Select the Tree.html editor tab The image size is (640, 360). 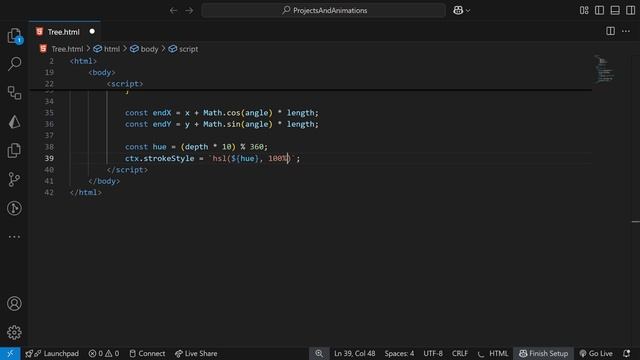pyautogui.click(x=64, y=31)
